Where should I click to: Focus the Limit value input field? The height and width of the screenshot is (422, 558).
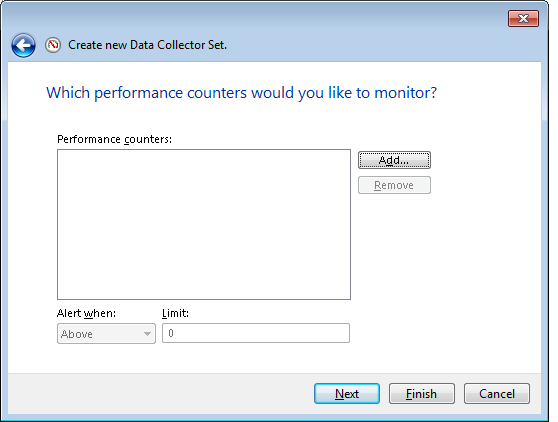(x=256, y=333)
